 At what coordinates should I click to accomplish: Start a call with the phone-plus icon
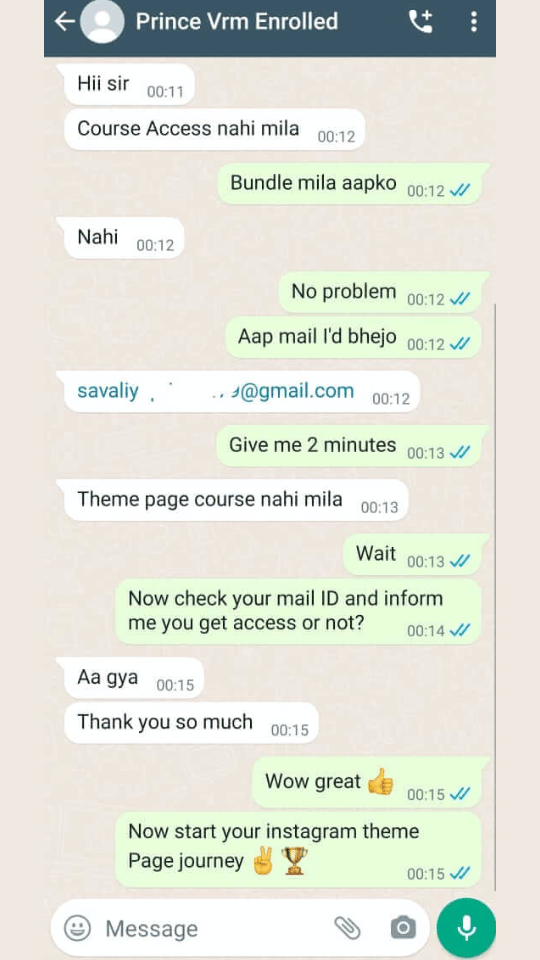click(421, 22)
